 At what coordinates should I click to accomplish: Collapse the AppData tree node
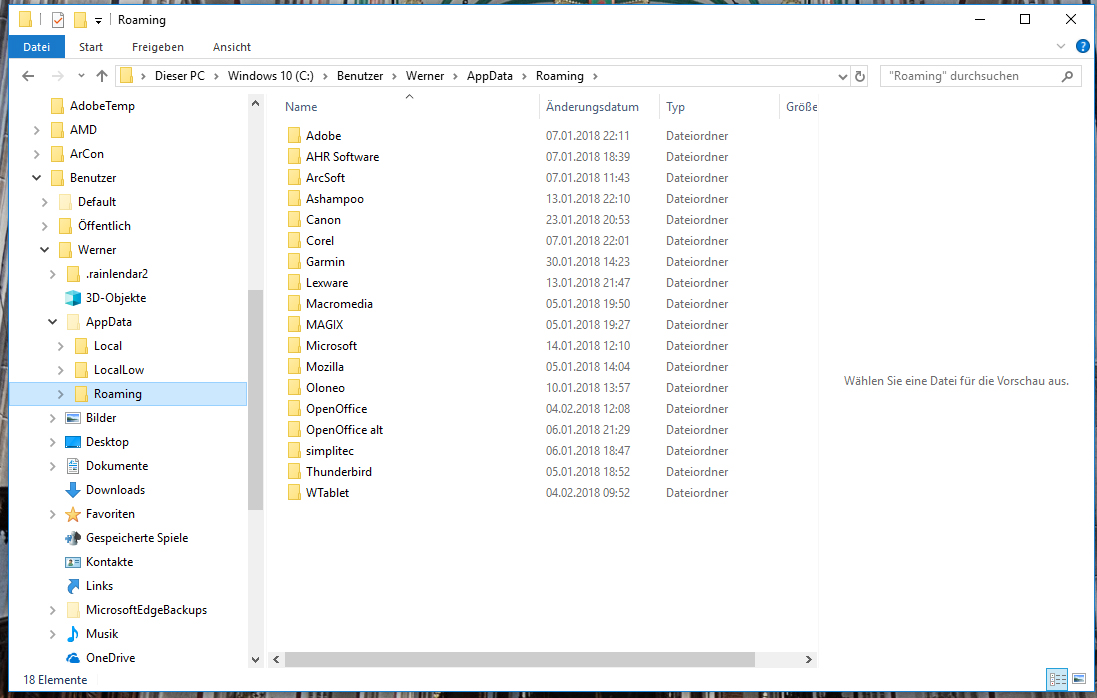click(x=52, y=322)
